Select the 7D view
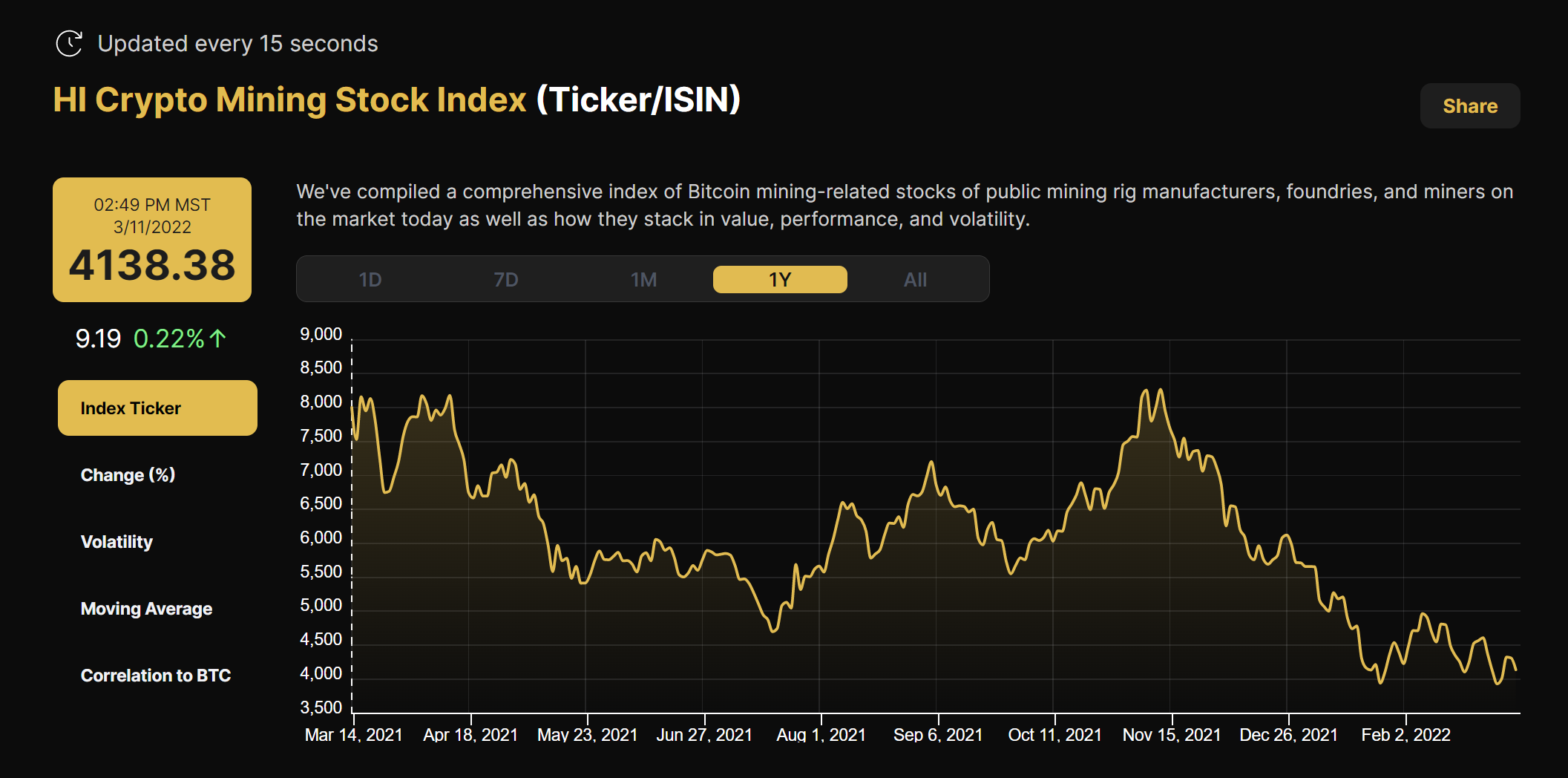Viewport: 1568px width, 778px height. click(x=507, y=279)
